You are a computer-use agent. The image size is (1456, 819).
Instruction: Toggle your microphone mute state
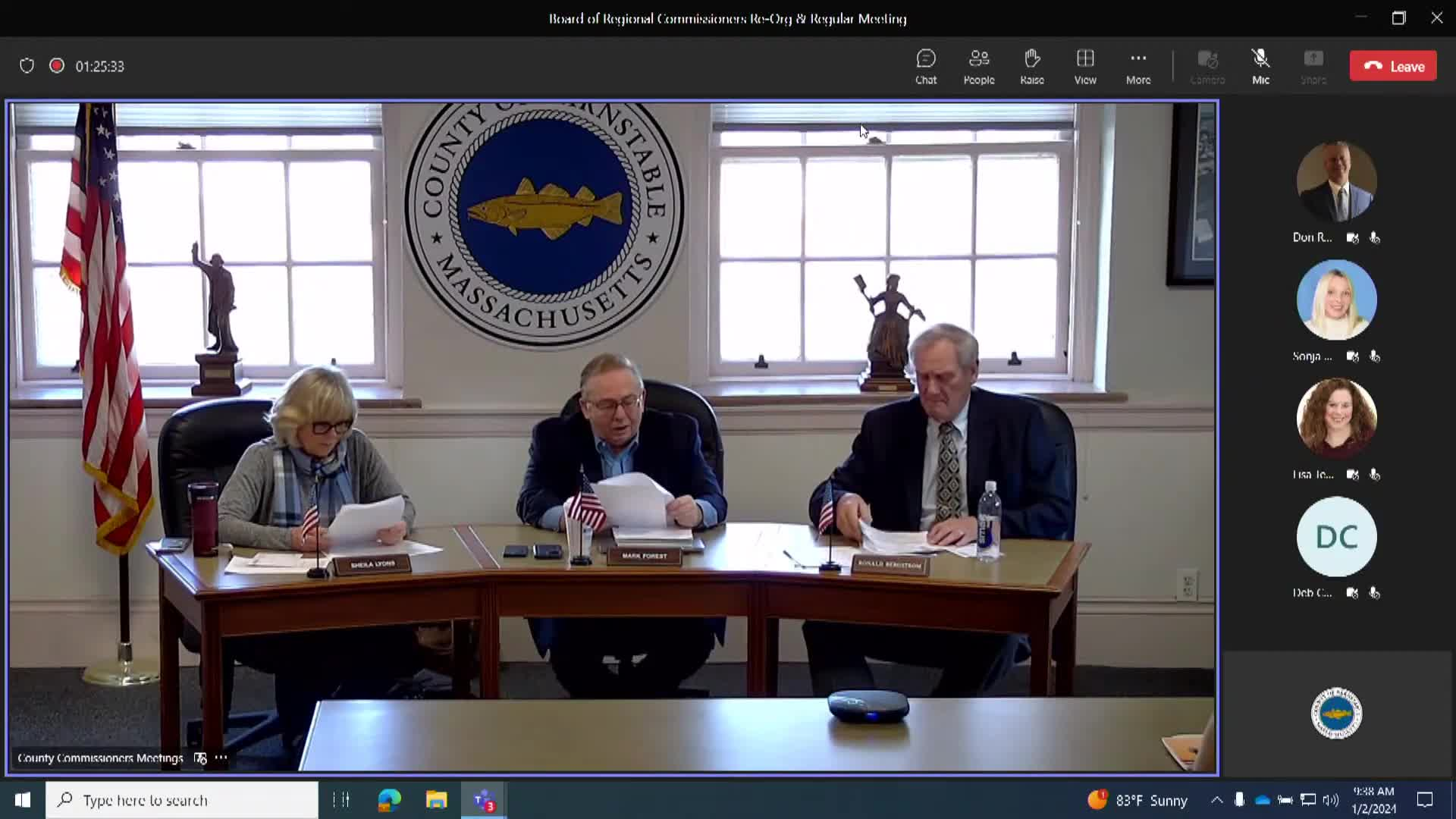pos(1260,66)
